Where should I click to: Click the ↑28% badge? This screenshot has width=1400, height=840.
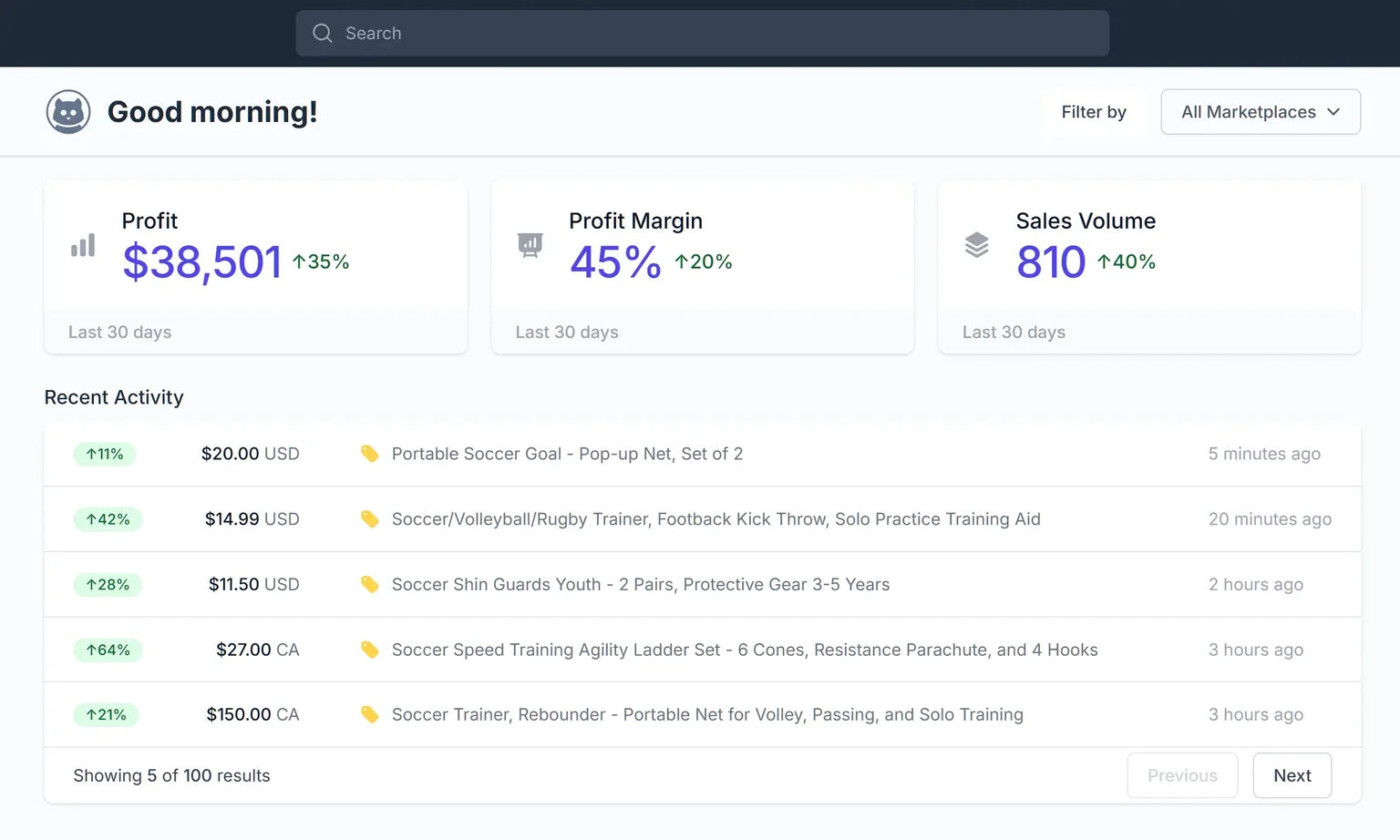click(x=108, y=585)
